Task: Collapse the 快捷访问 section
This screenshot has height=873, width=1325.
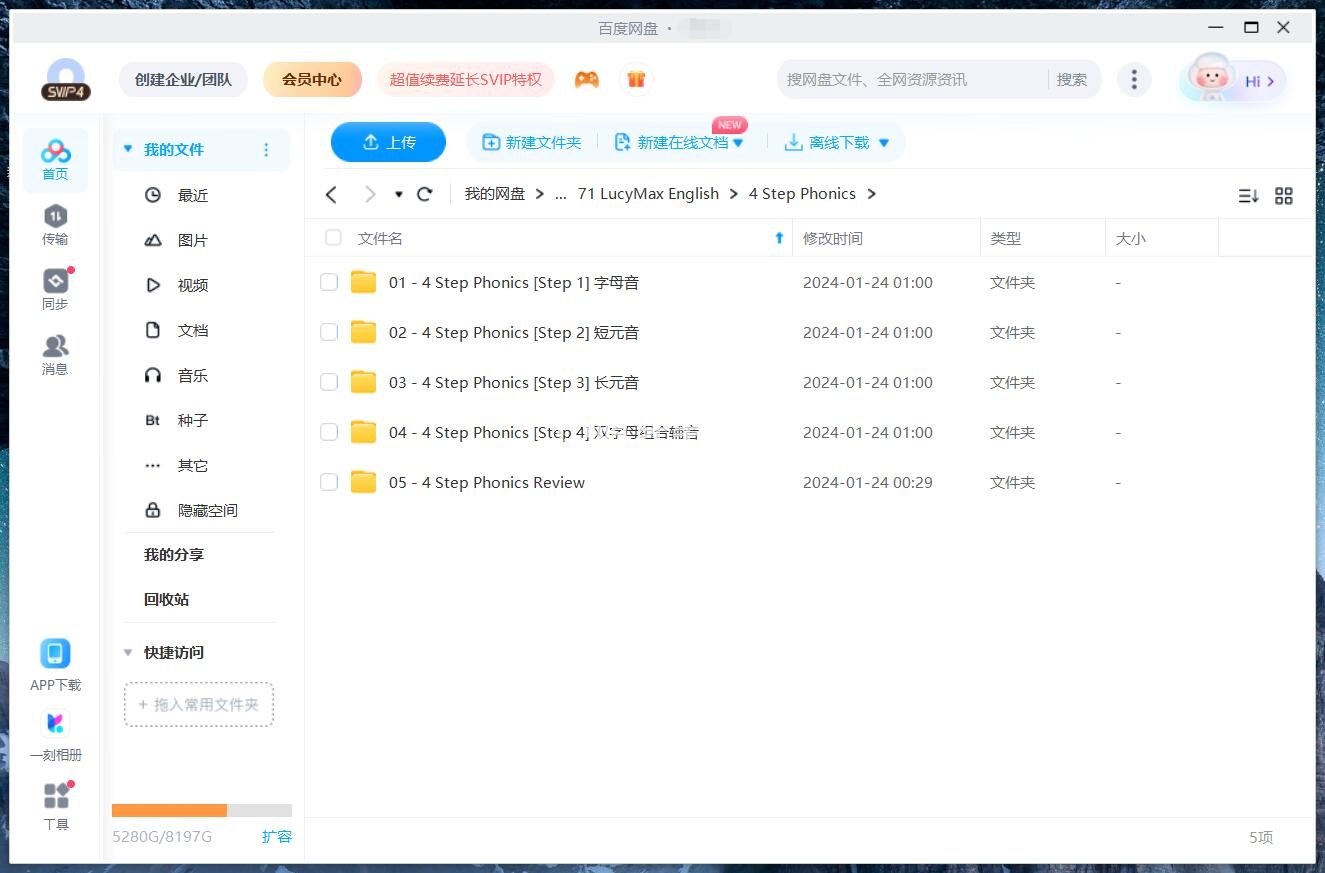Action: coord(128,652)
